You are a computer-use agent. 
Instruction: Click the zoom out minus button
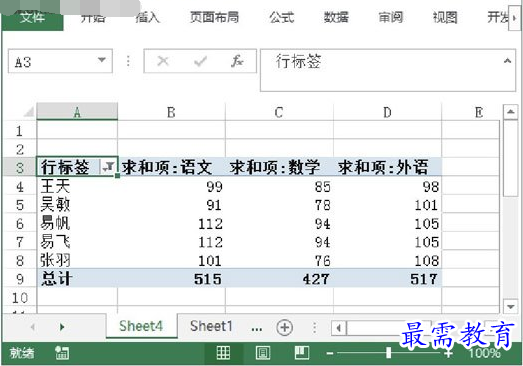click(x=330, y=353)
